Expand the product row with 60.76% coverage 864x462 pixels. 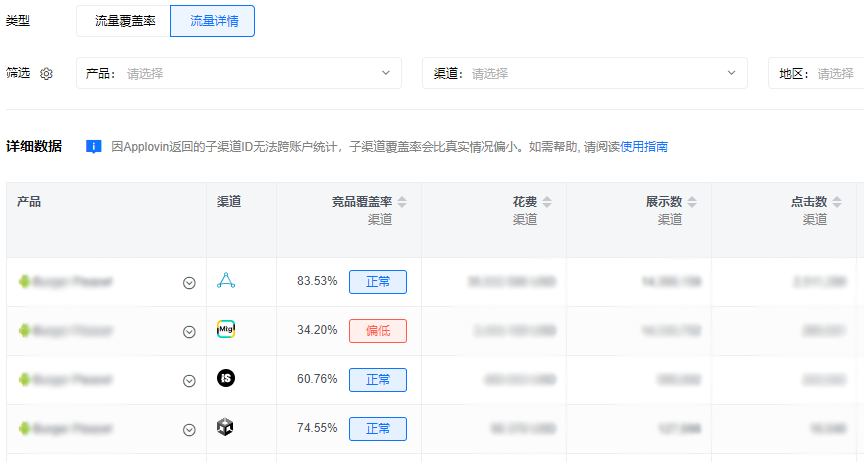(x=189, y=381)
